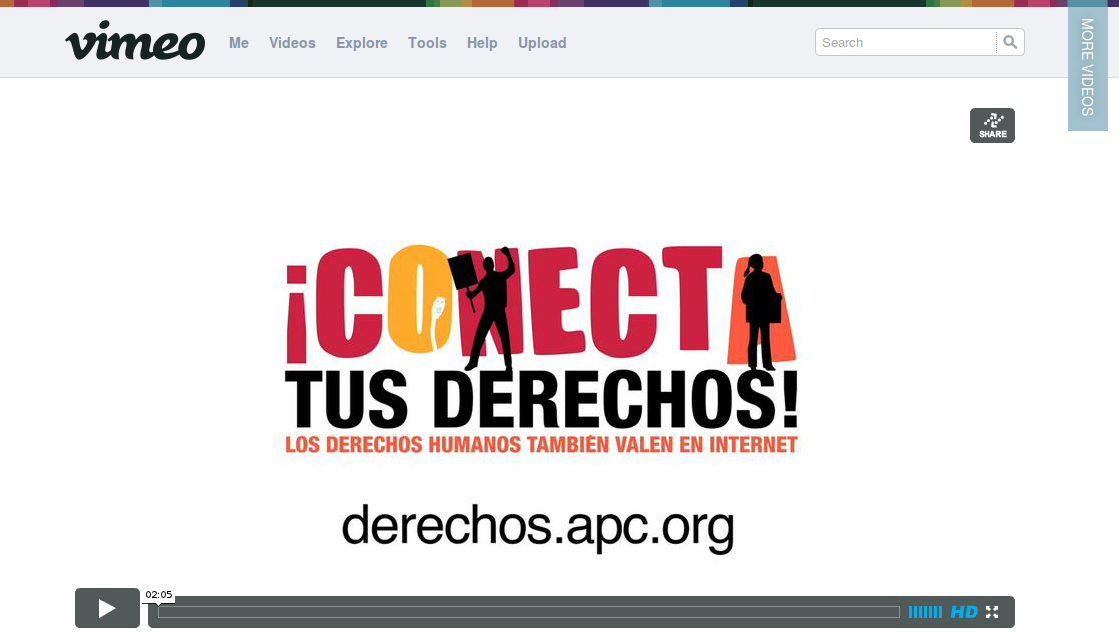Screen dimensions: 1119x635
Task: Play the video
Action: pyautogui.click(x=107, y=608)
